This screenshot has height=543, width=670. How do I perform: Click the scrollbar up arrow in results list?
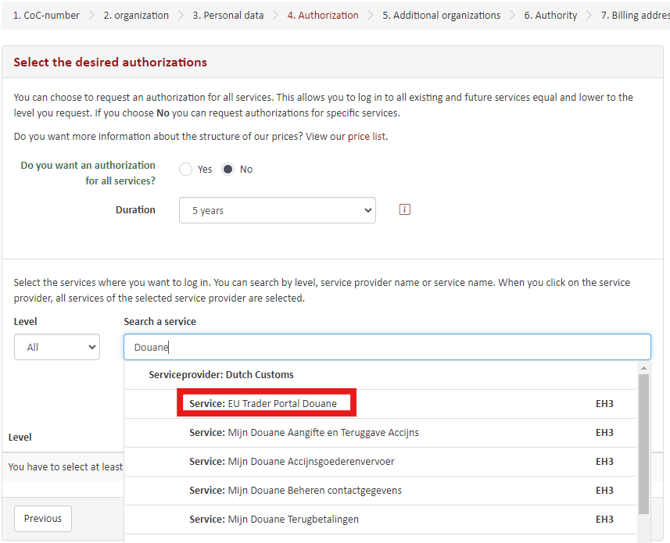[644, 367]
